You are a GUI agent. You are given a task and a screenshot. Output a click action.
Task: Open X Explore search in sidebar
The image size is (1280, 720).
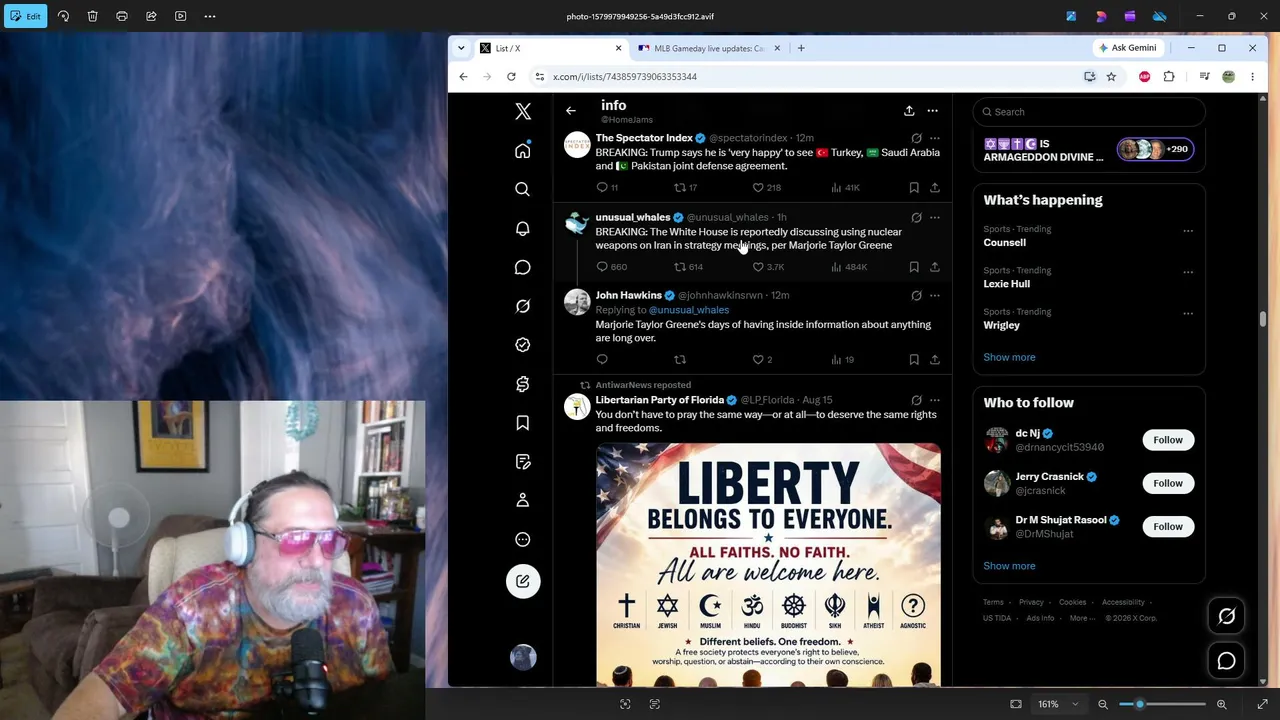click(522, 189)
